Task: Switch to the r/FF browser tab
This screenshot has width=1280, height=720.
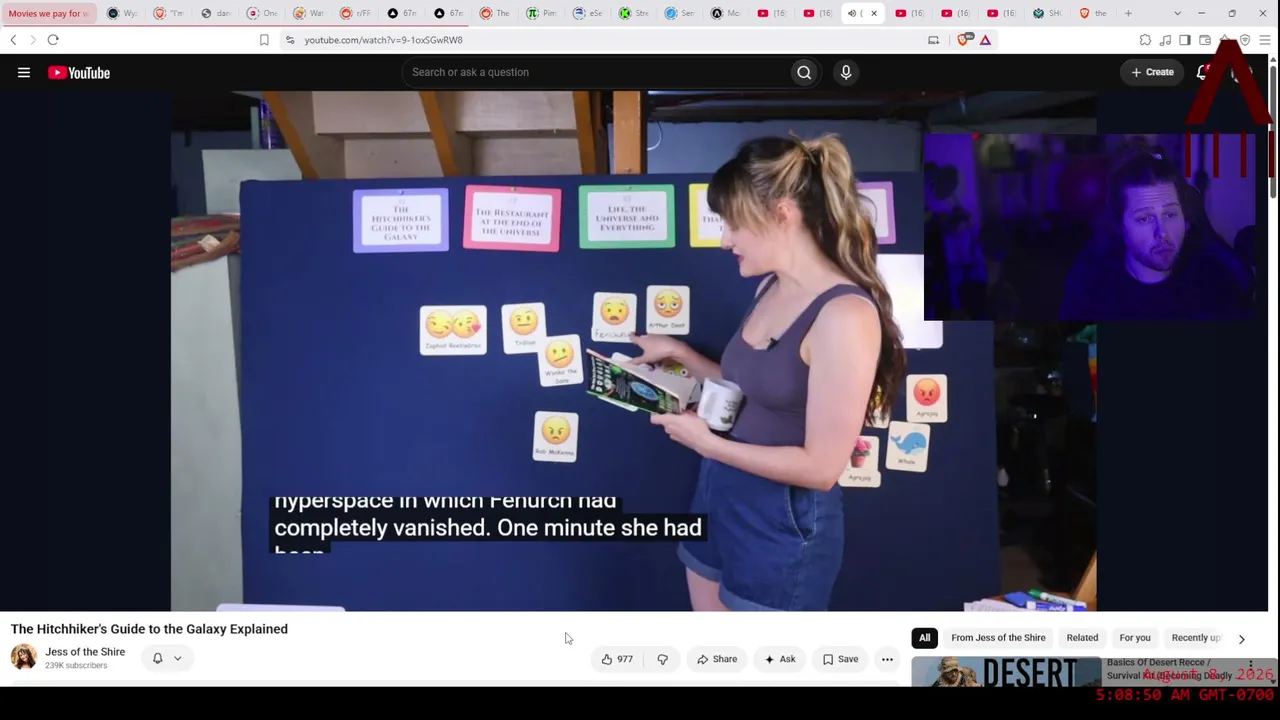Action: tap(356, 13)
